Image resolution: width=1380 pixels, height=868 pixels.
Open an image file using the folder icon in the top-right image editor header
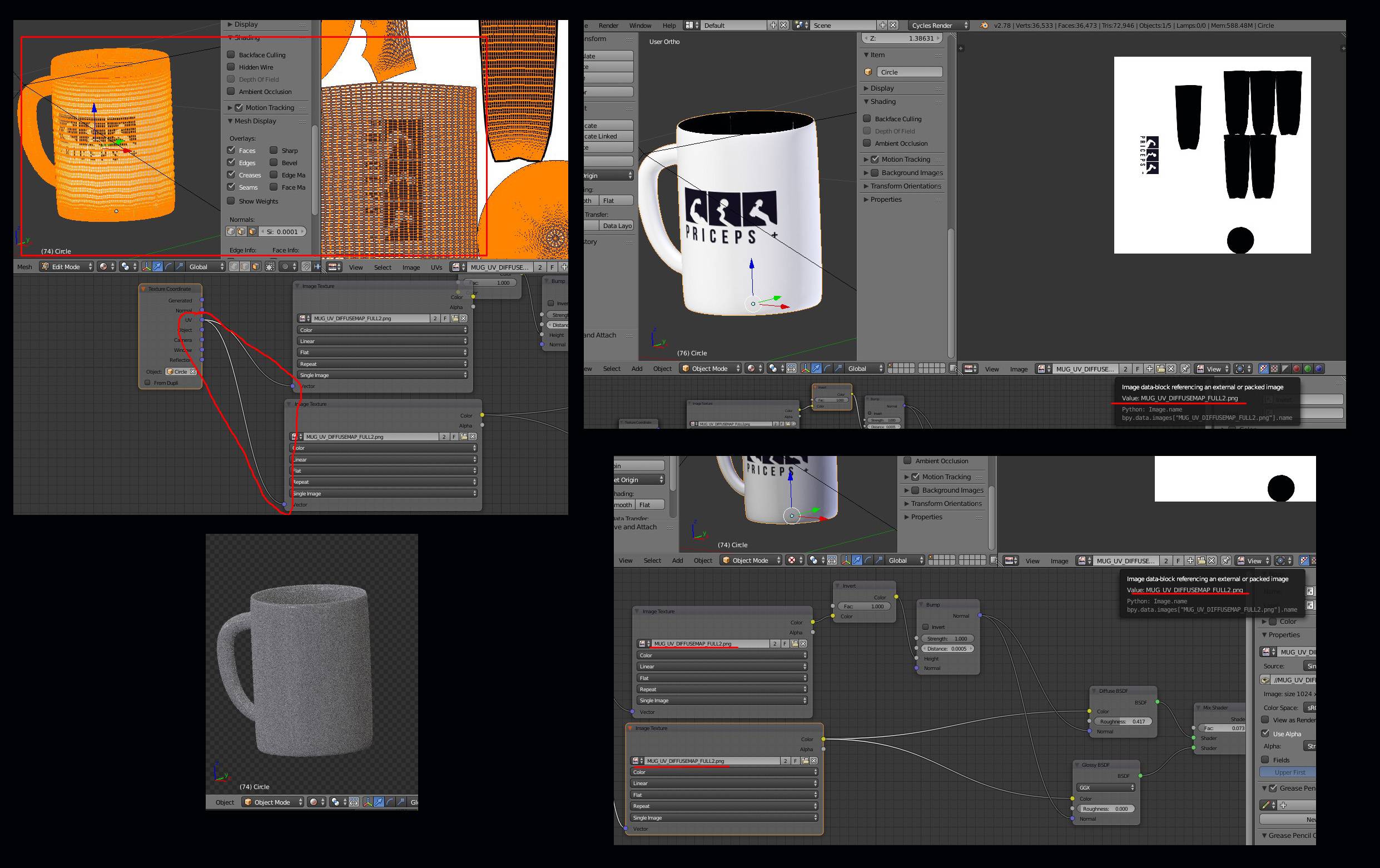[x=1160, y=369]
